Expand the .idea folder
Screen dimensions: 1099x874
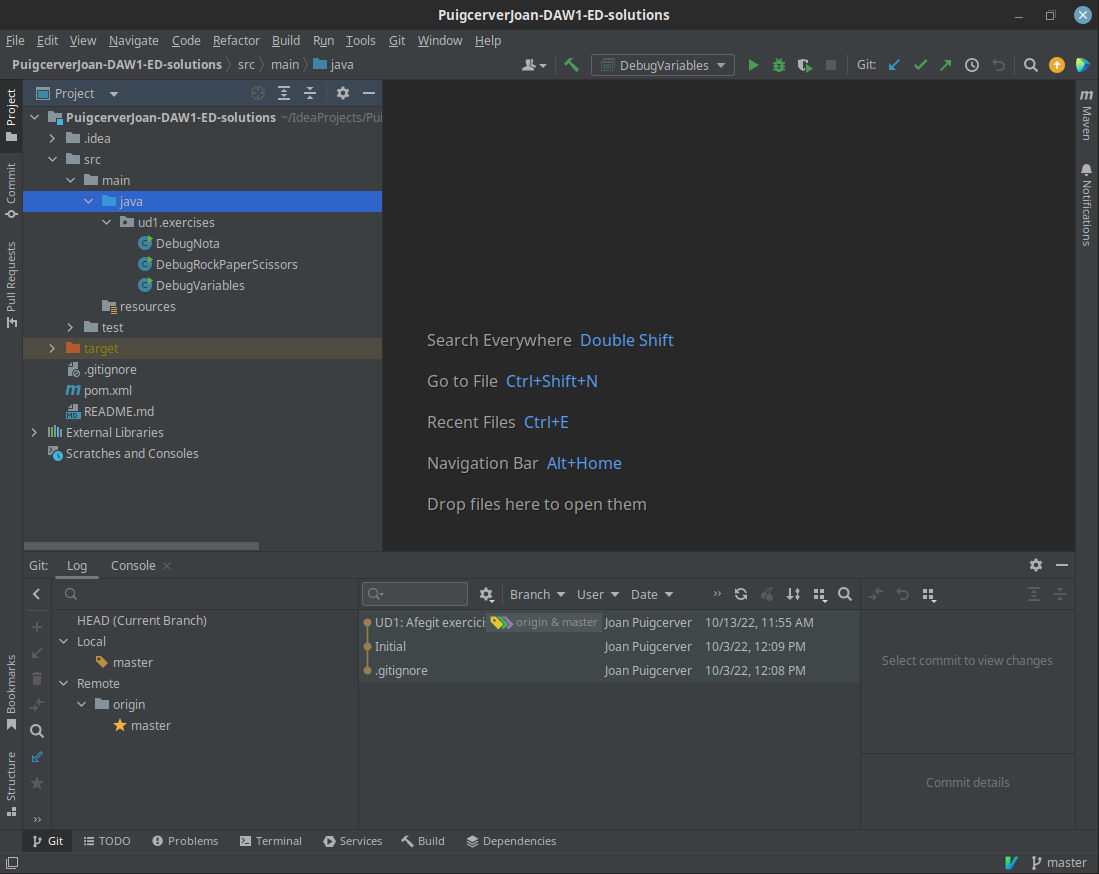53,139
